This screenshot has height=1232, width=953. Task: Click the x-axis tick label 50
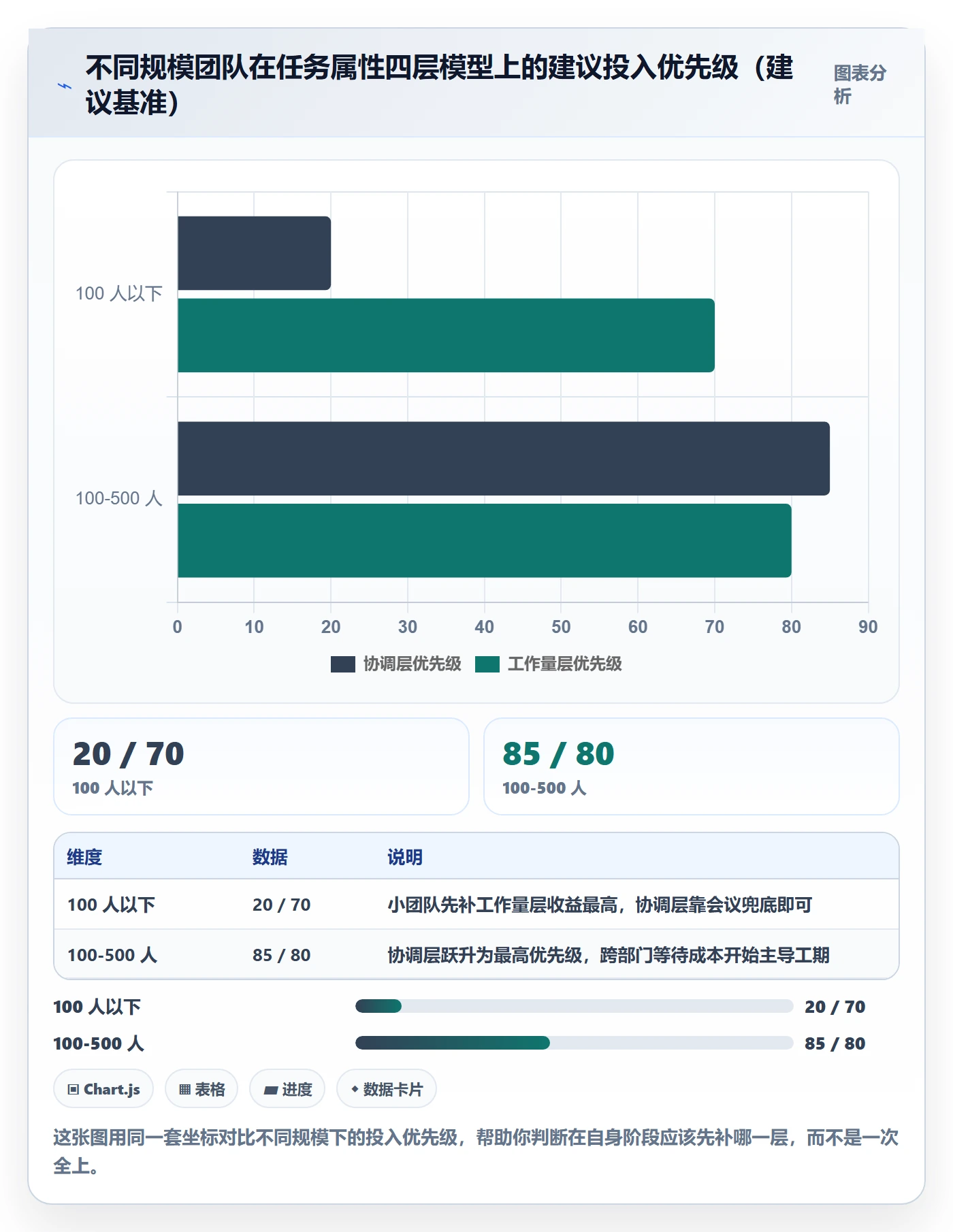(561, 627)
